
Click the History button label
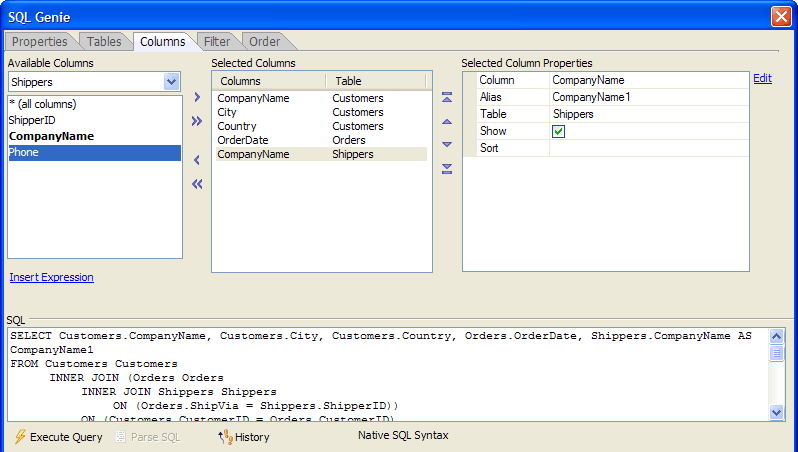(x=252, y=437)
